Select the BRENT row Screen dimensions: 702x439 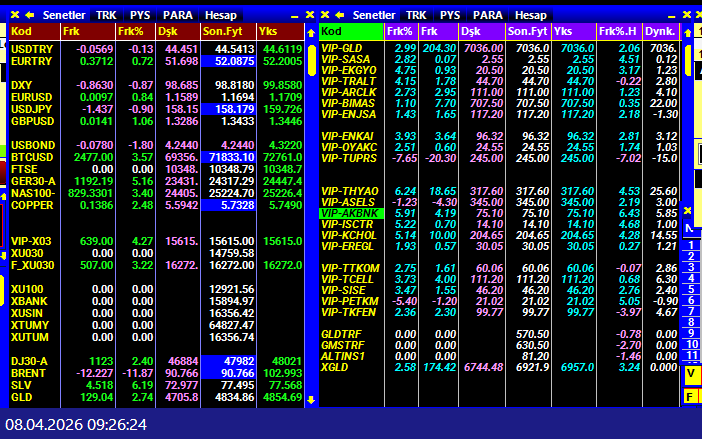(157, 373)
